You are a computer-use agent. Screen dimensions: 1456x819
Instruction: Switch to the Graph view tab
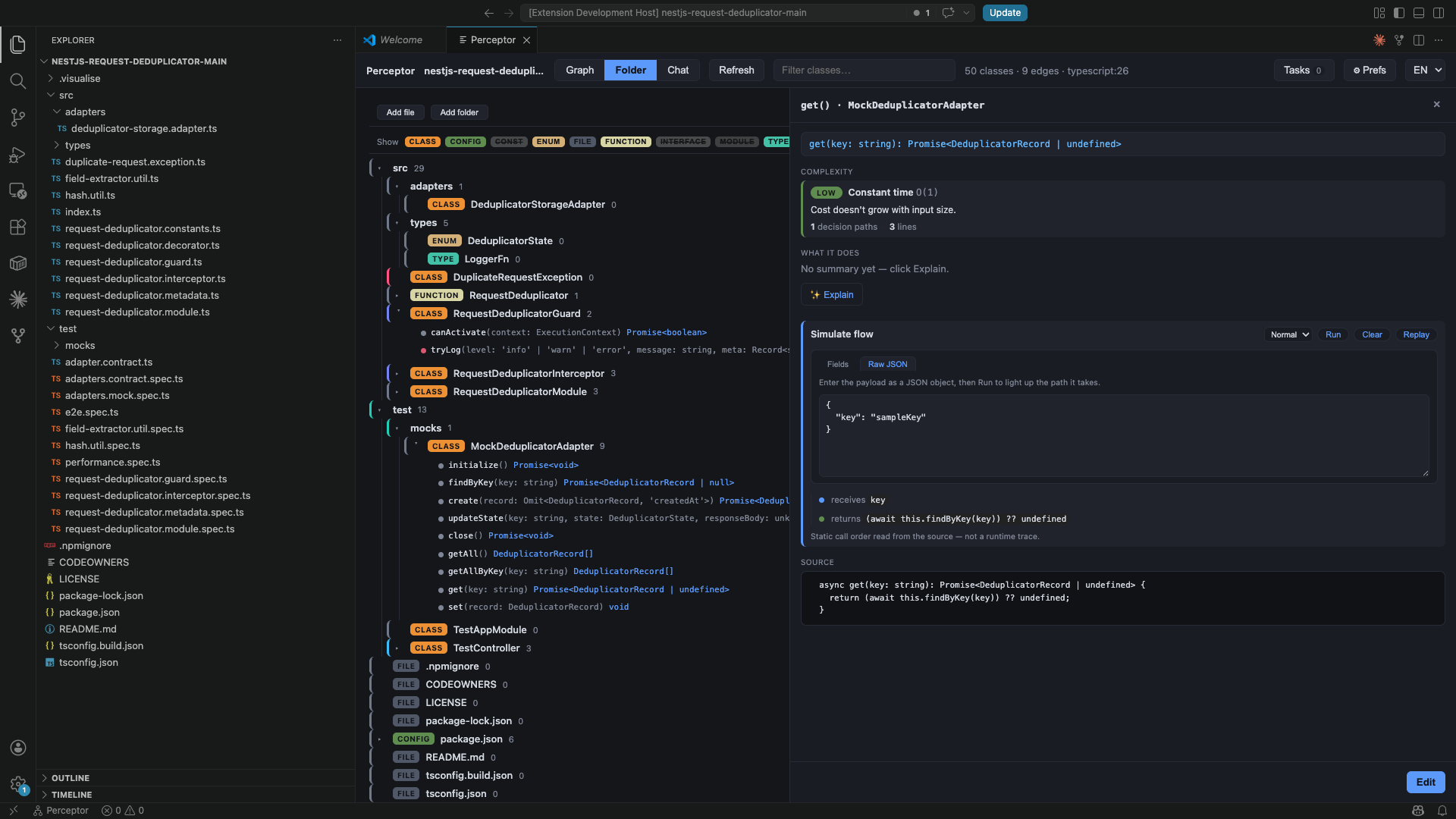579,71
